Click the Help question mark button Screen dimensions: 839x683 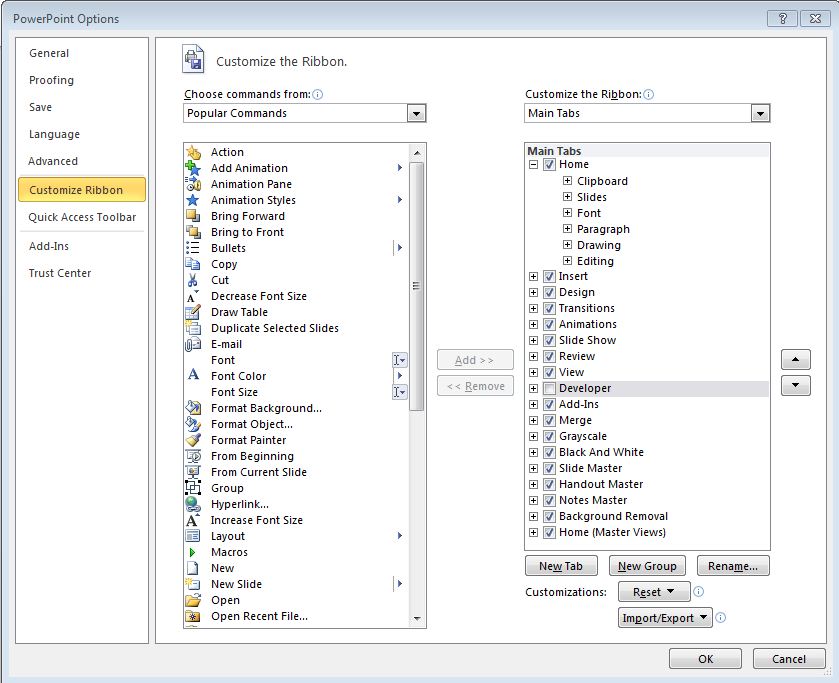point(783,19)
